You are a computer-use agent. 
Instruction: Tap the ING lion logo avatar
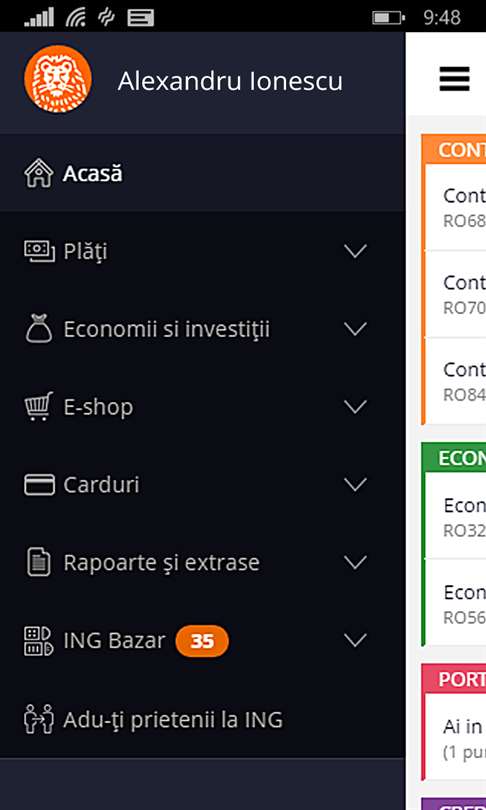tap(58, 79)
